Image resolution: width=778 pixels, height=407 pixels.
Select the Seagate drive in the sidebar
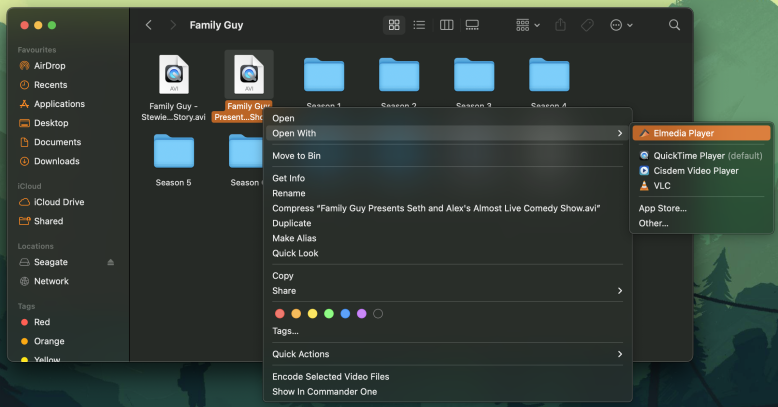pos(51,262)
